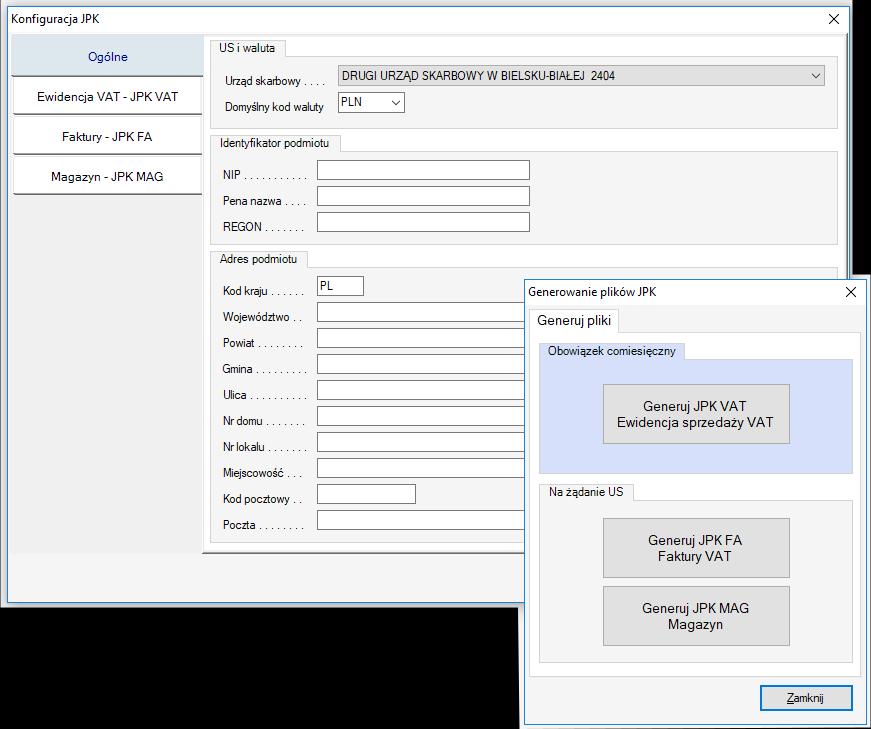The height and width of the screenshot is (729, 871).
Task: Edit the Kod kraju field showing PL
Action: coord(341,286)
